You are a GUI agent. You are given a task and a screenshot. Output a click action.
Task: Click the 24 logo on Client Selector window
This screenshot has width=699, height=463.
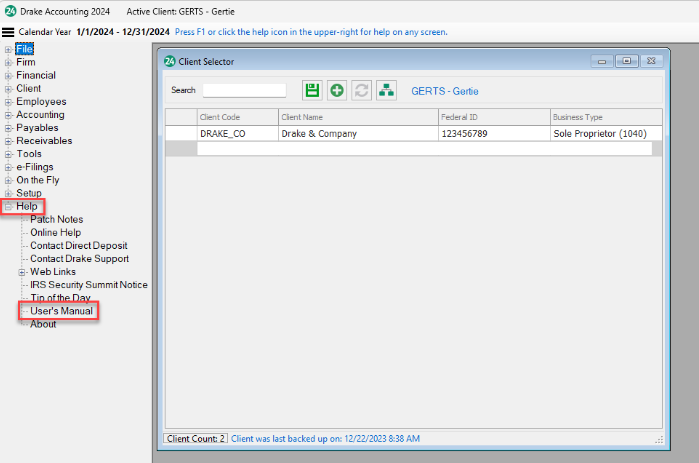[x=169, y=61]
